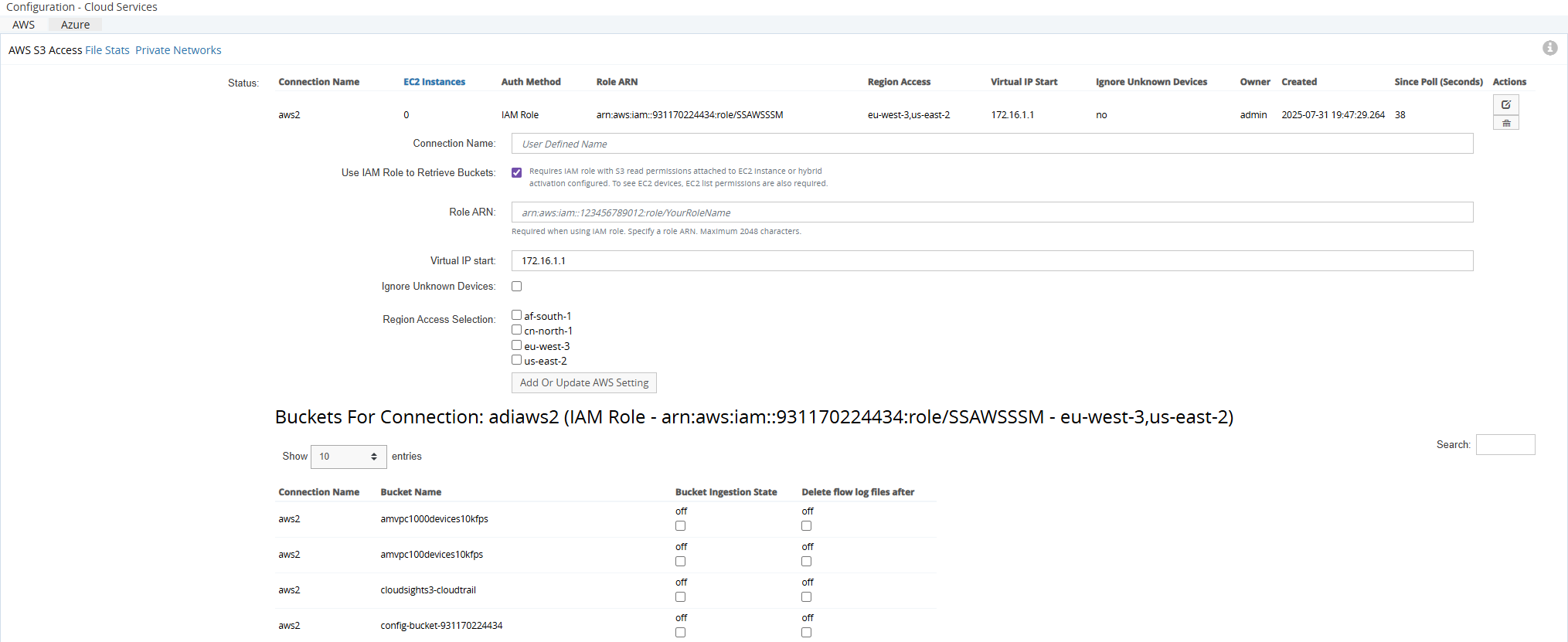Enable flow log deletion for amvpc100devices10kfps
Screen dimensions: 1568x642
pos(806,562)
